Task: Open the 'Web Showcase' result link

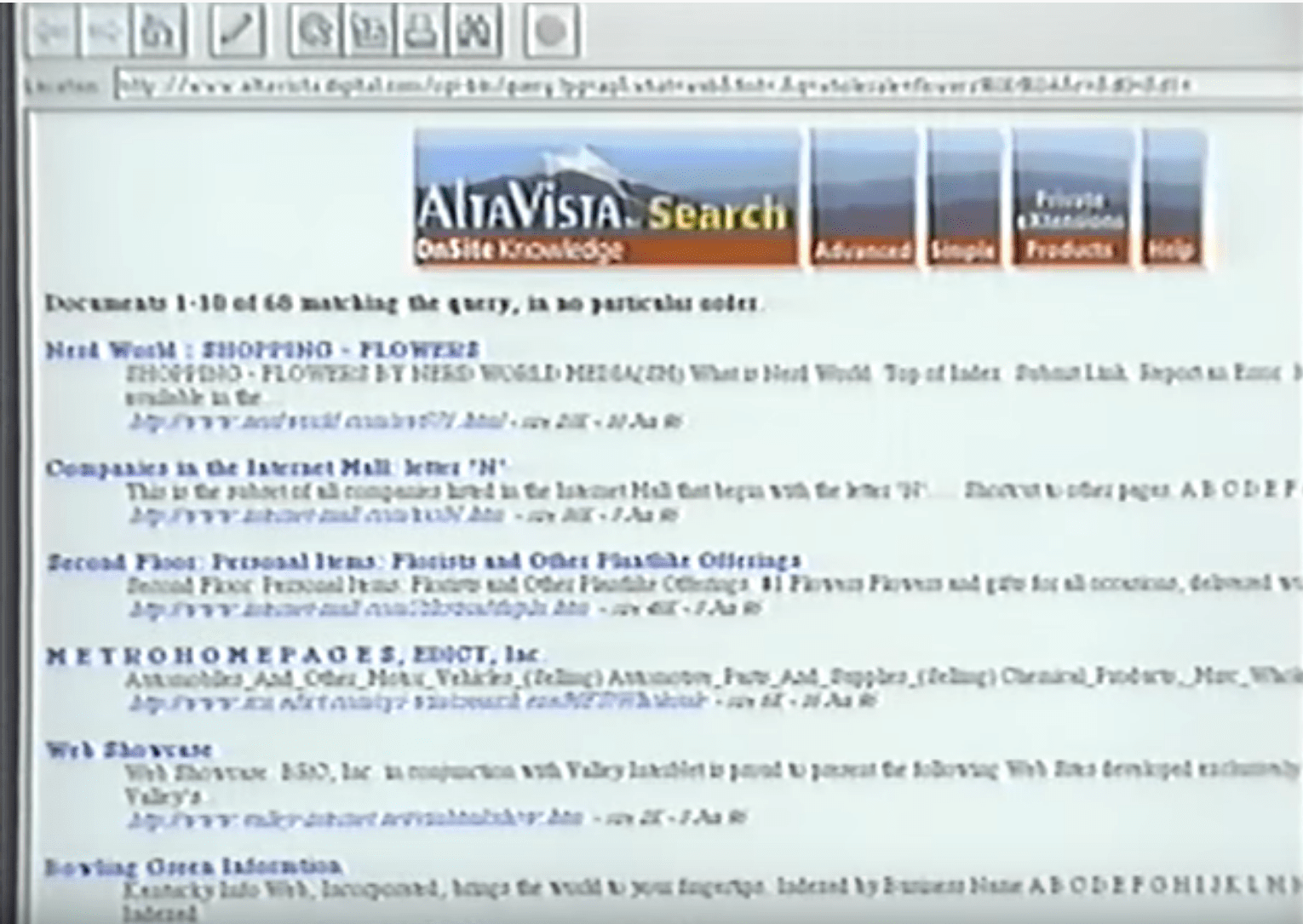Action: click(129, 750)
